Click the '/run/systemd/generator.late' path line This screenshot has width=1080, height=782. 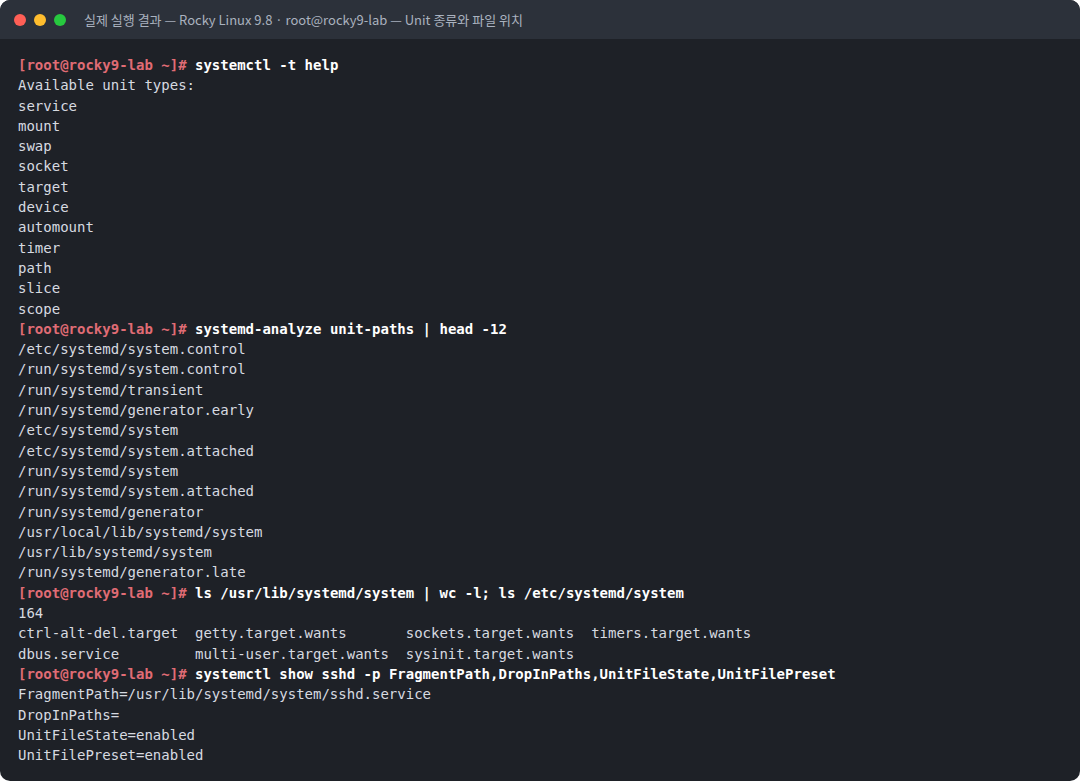pos(132,573)
